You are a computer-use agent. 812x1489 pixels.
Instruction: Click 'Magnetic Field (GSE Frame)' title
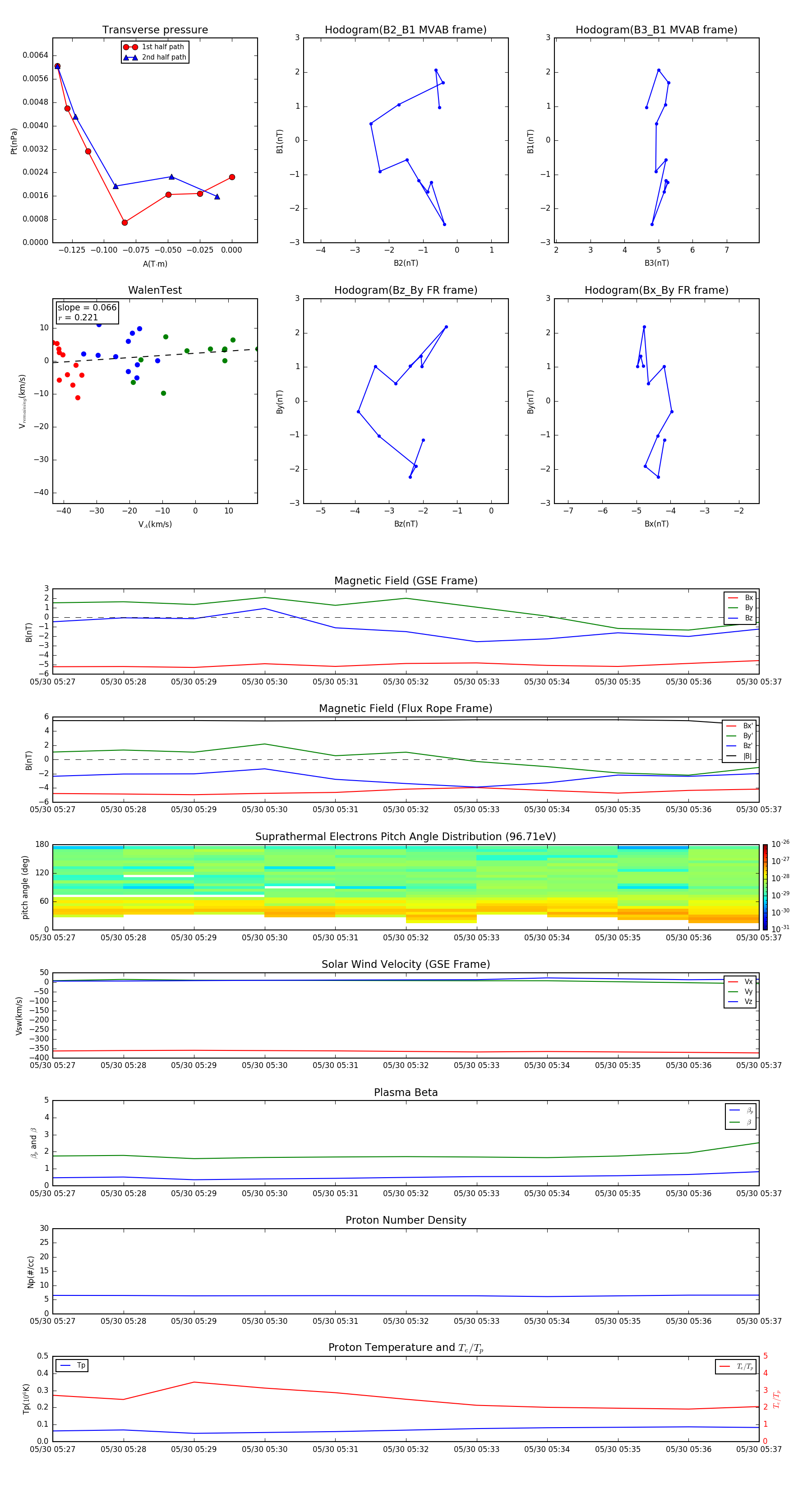[406, 581]
